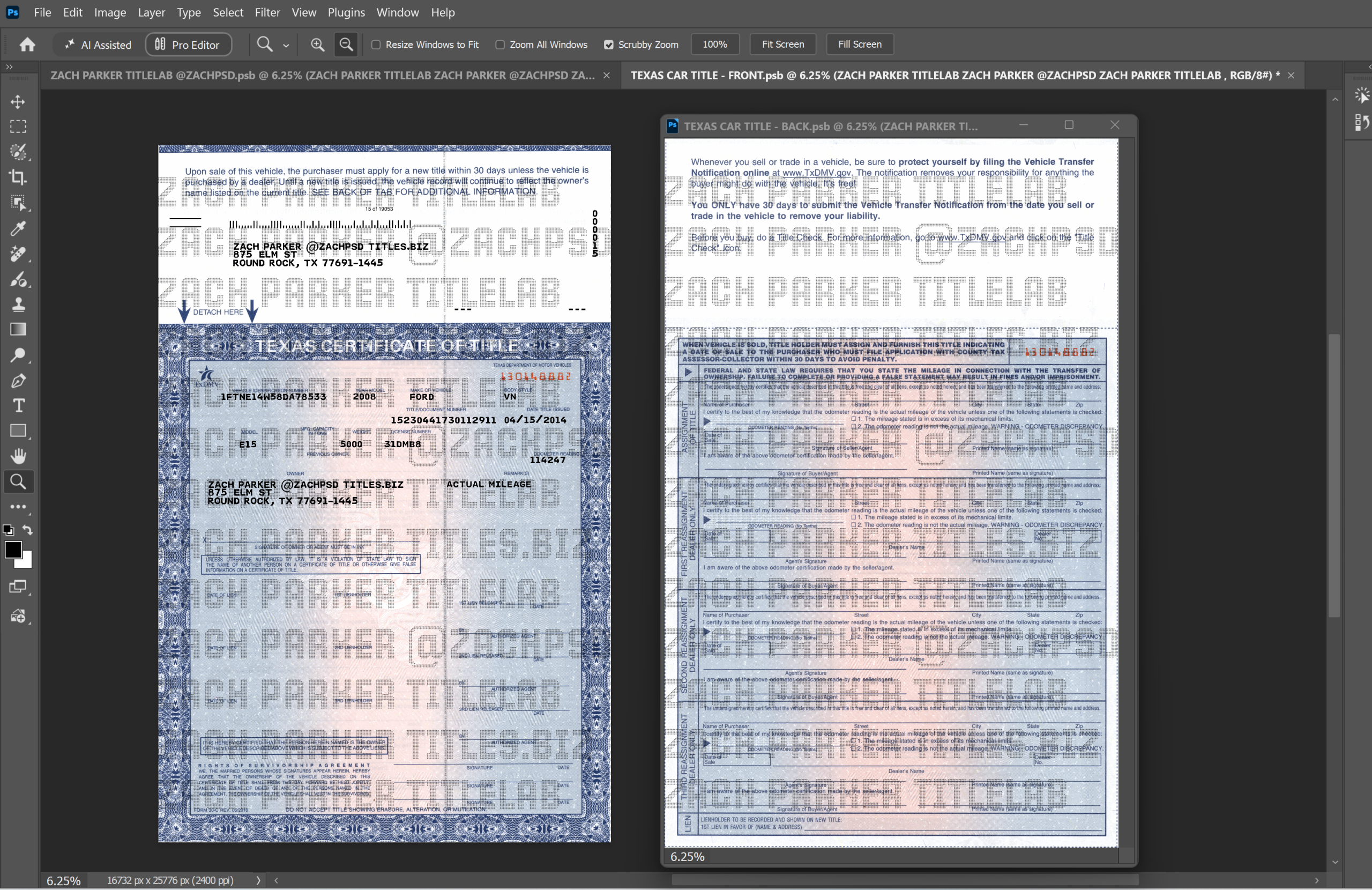The width and height of the screenshot is (1372, 890).
Task: Select the Clone Stamp tool
Action: point(18,304)
